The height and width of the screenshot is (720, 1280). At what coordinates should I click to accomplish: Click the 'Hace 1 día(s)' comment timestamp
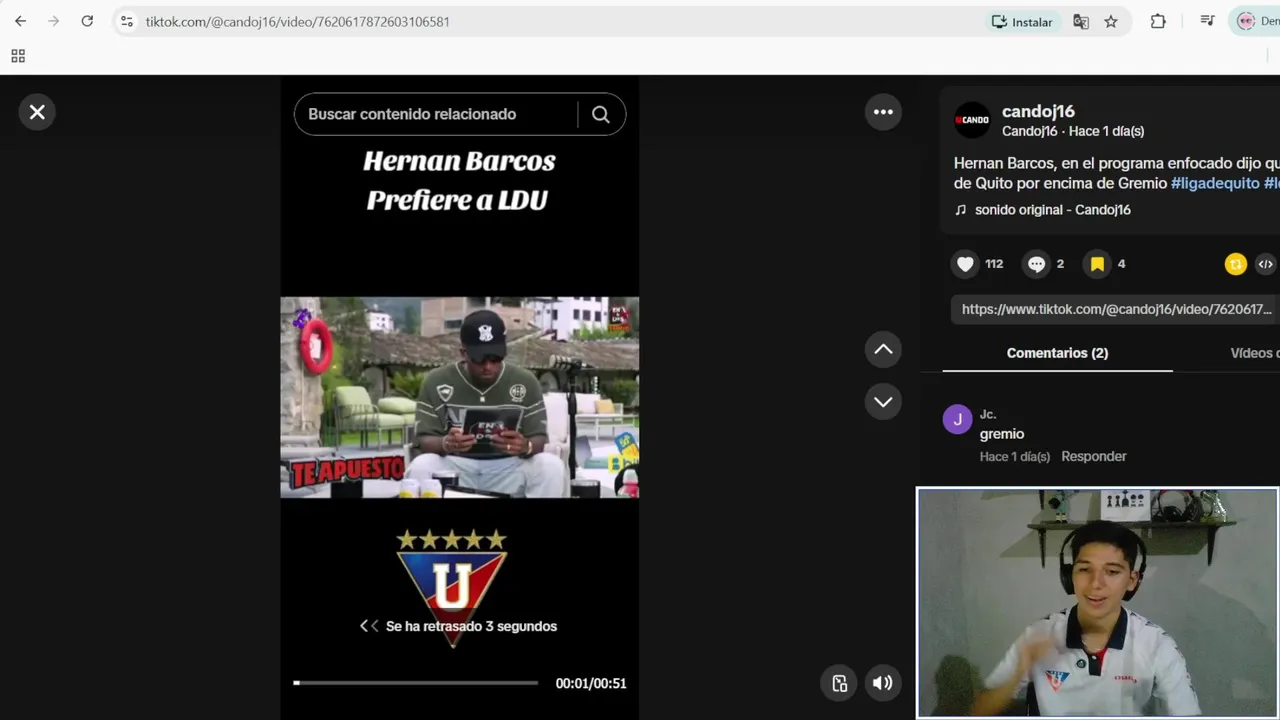(1015, 456)
